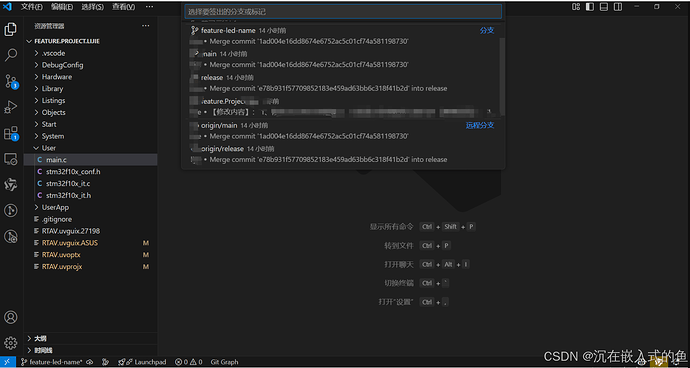
Task: Open the Manage gear icon
Action: [x=11, y=343]
